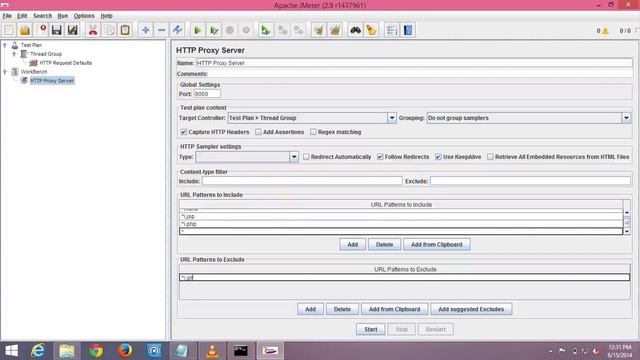Click the warning triangle error indicator
This screenshot has height=360, width=640.
click(605, 31)
